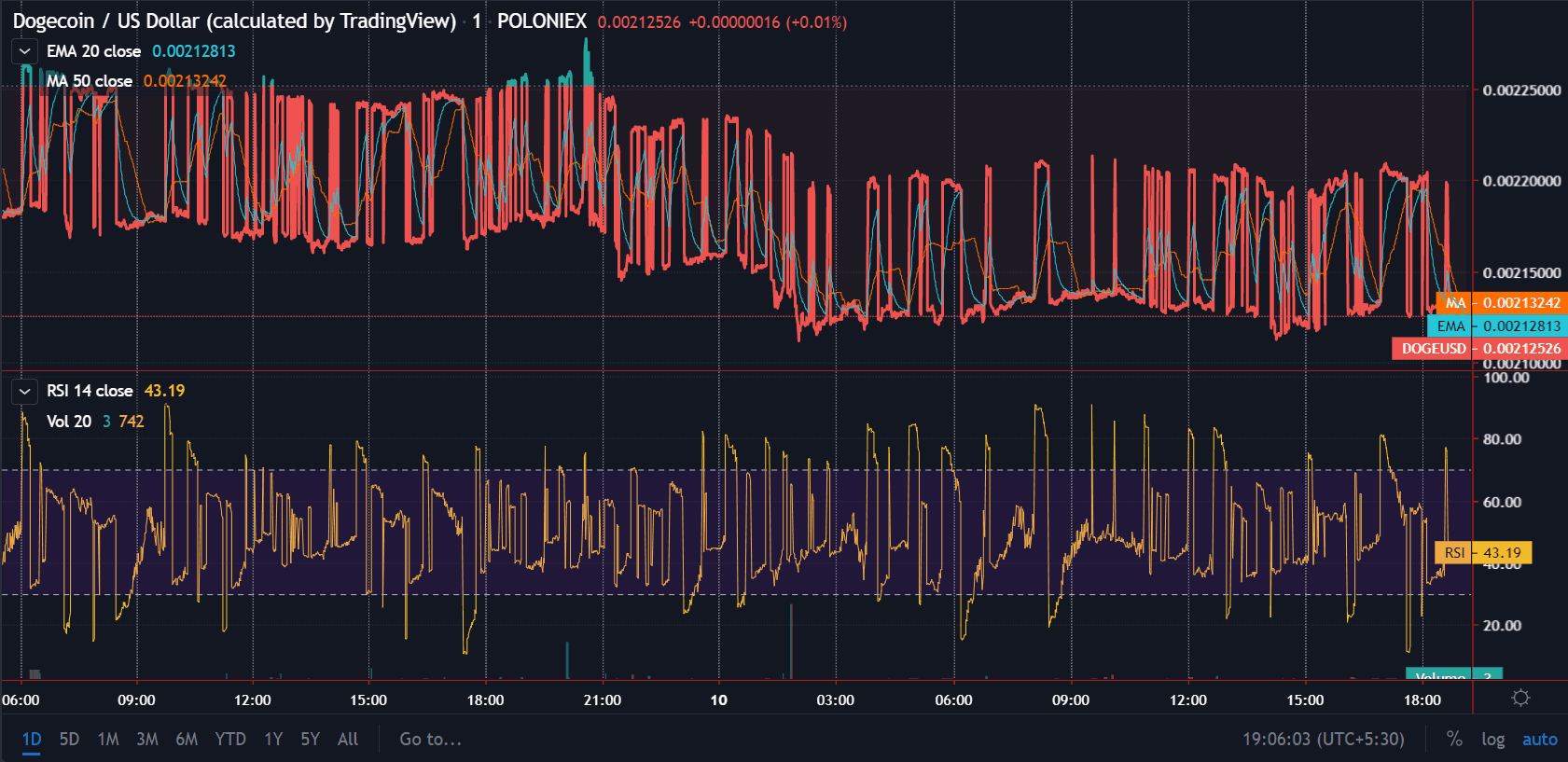Select the EMA 20 close legend label
Image resolution: width=1568 pixels, height=762 pixels.
coord(93,51)
